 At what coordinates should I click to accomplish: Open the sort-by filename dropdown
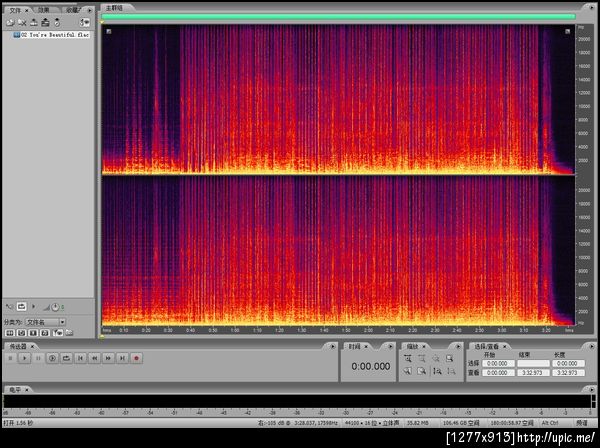point(46,322)
